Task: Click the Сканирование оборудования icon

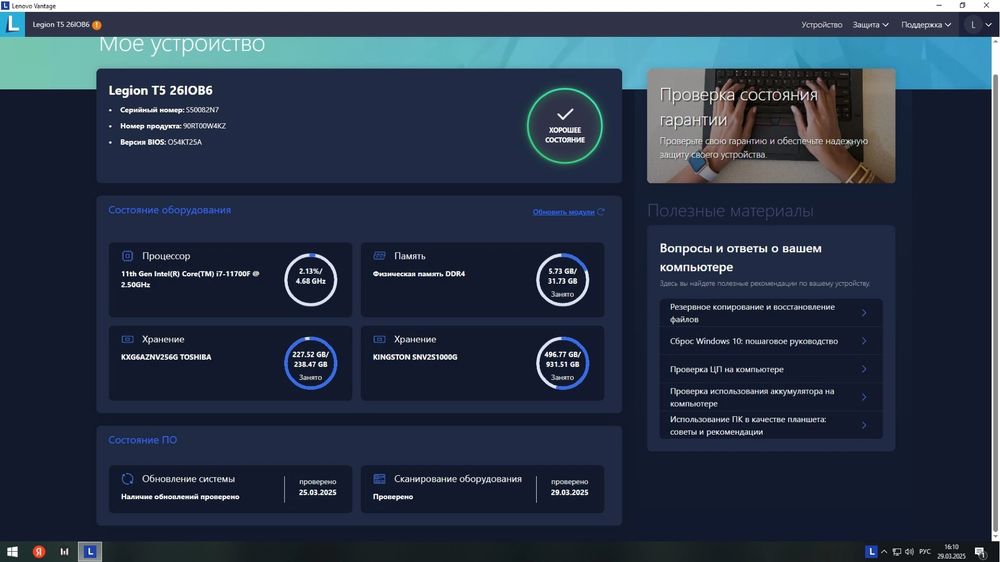Action: [379, 478]
